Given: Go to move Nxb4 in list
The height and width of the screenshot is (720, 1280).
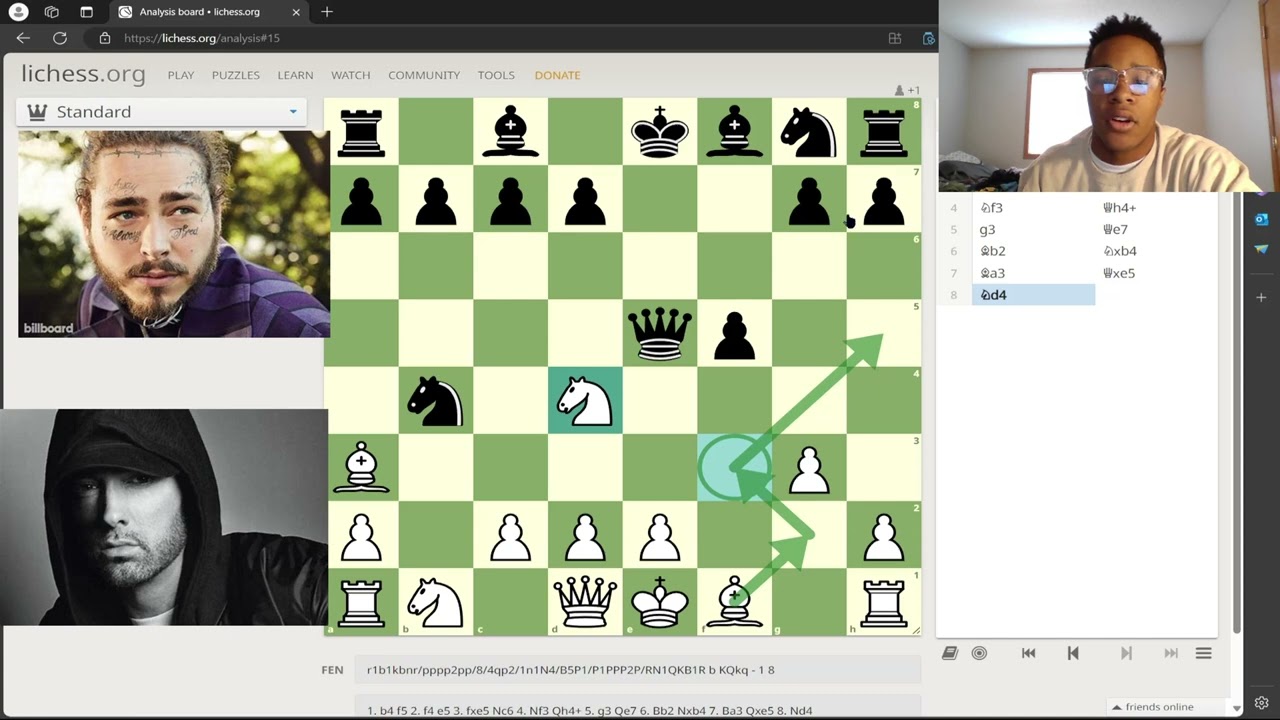Looking at the screenshot, I should click(x=1156, y=251).
